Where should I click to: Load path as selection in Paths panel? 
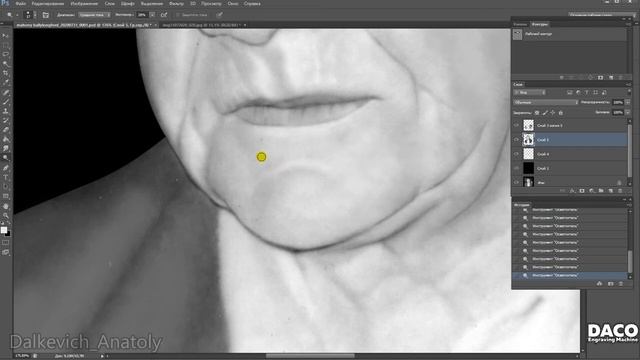pos(581,78)
